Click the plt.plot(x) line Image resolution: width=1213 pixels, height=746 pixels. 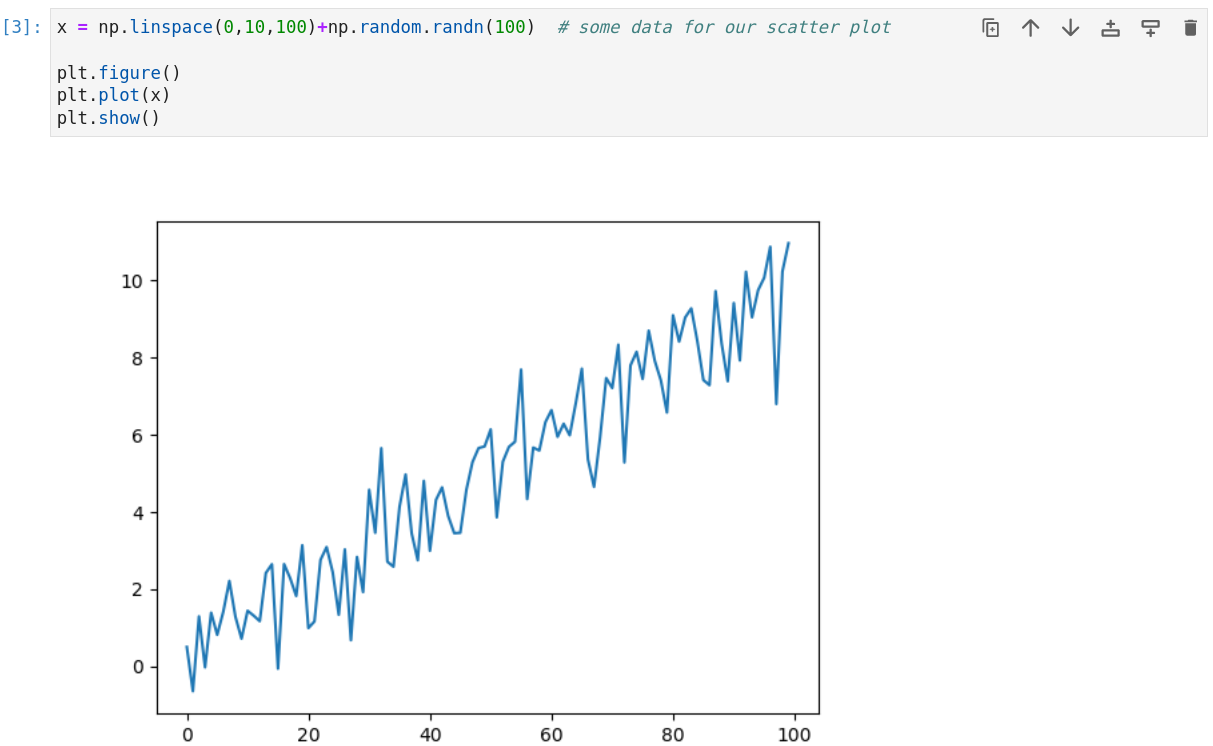pyautogui.click(x=105, y=95)
